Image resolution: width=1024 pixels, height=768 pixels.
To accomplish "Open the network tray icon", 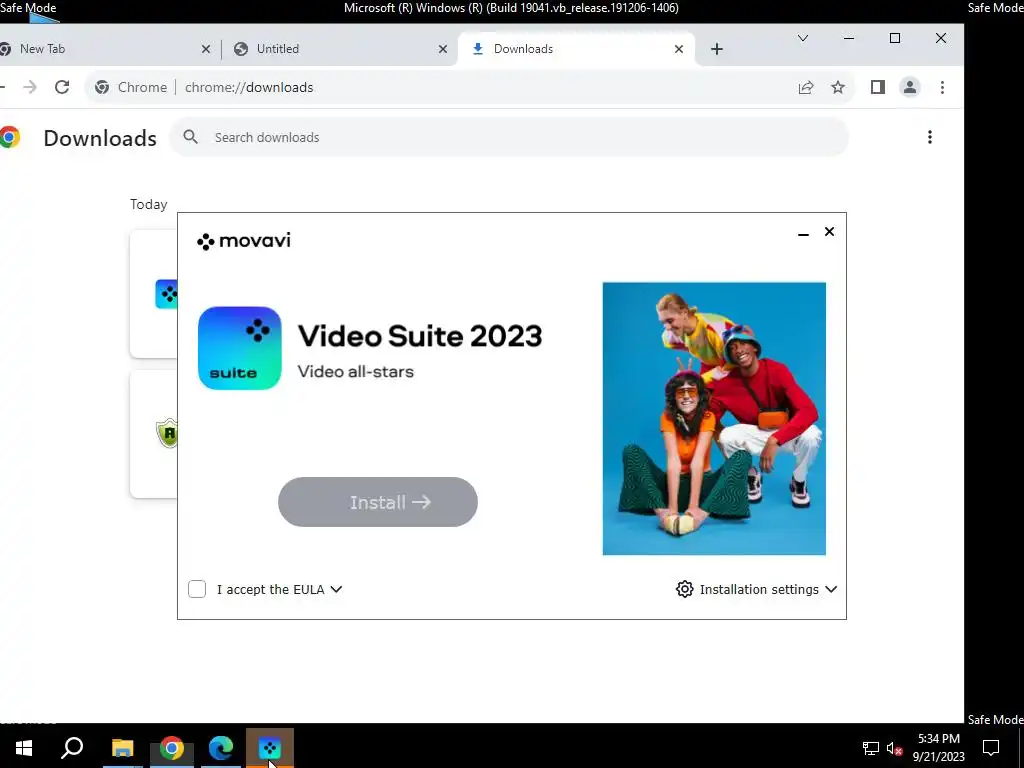I will tap(871, 748).
